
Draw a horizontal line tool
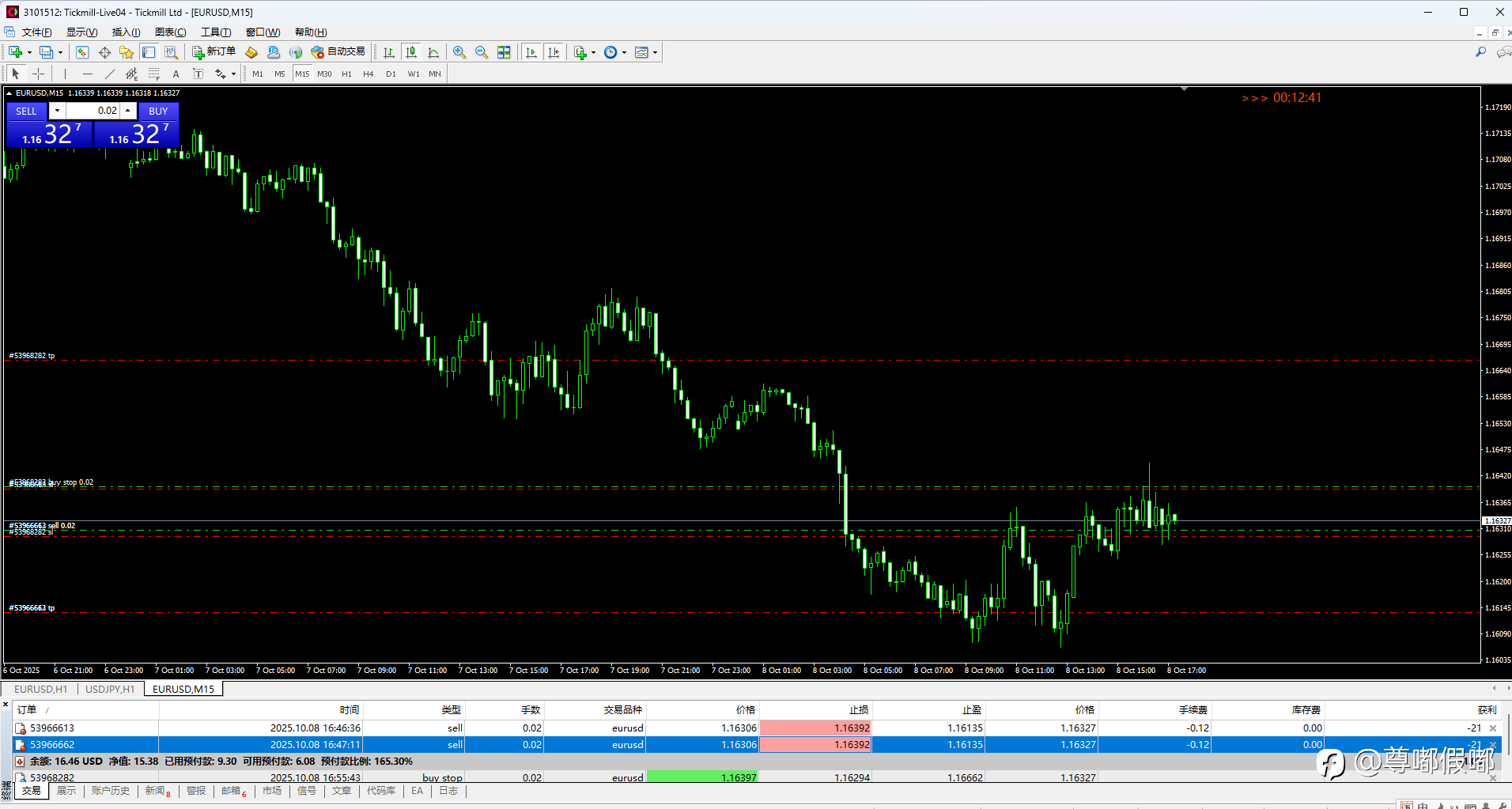point(87,74)
